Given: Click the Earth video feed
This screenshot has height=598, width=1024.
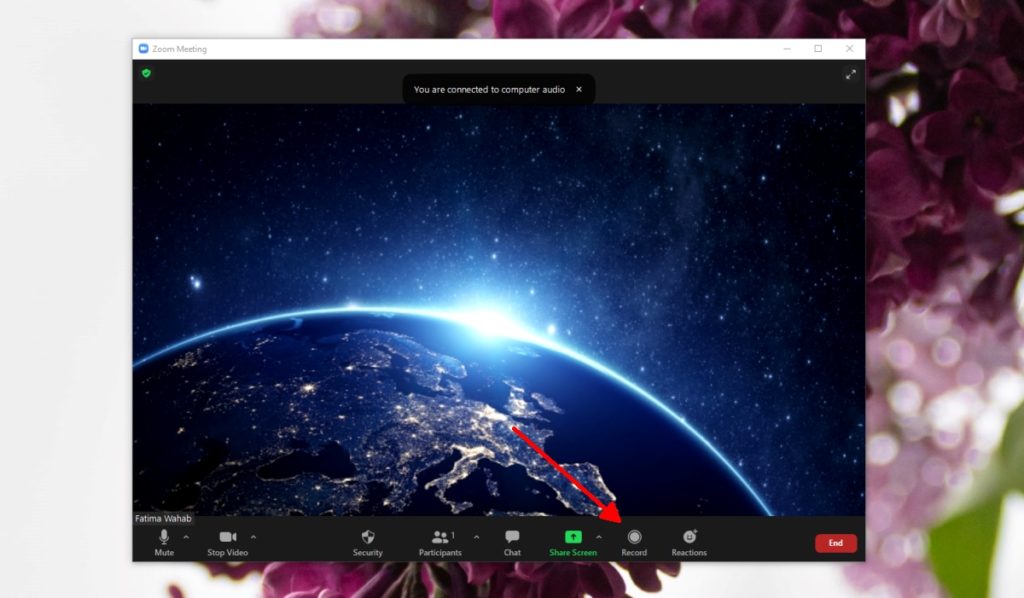Looking at the screenshot, I should click(x=498, y=300).
